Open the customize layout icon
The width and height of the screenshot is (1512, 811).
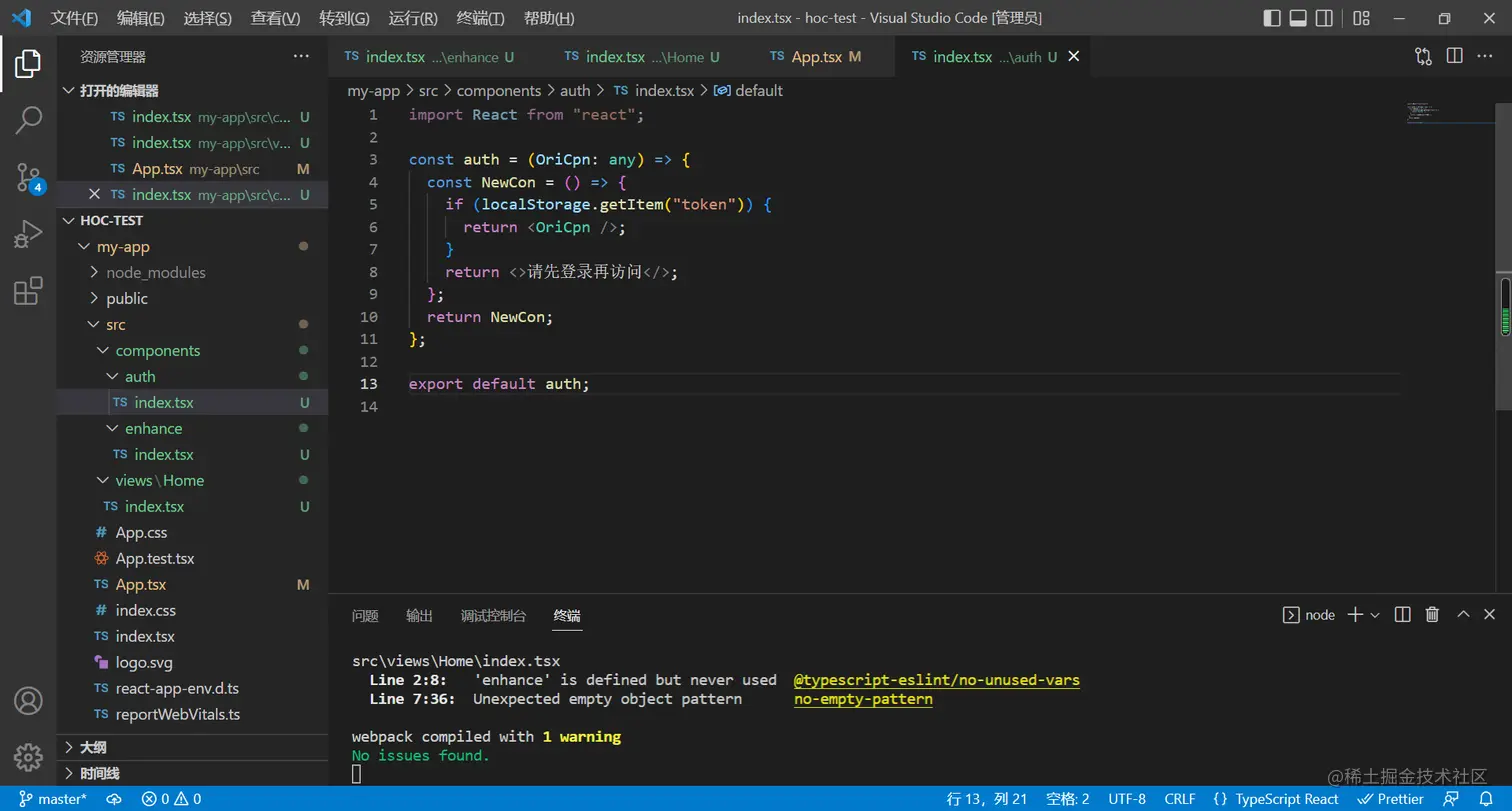pos(1361,18)
